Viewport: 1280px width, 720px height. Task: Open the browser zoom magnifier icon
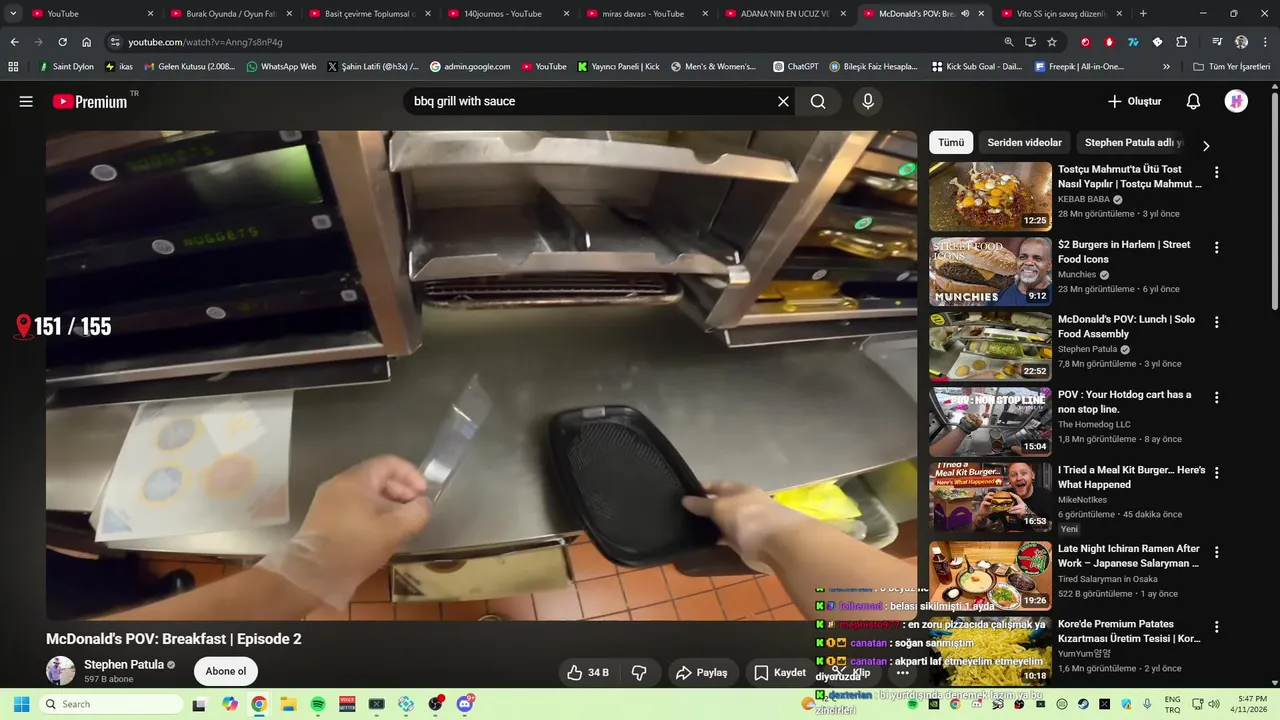point(1009,42)
